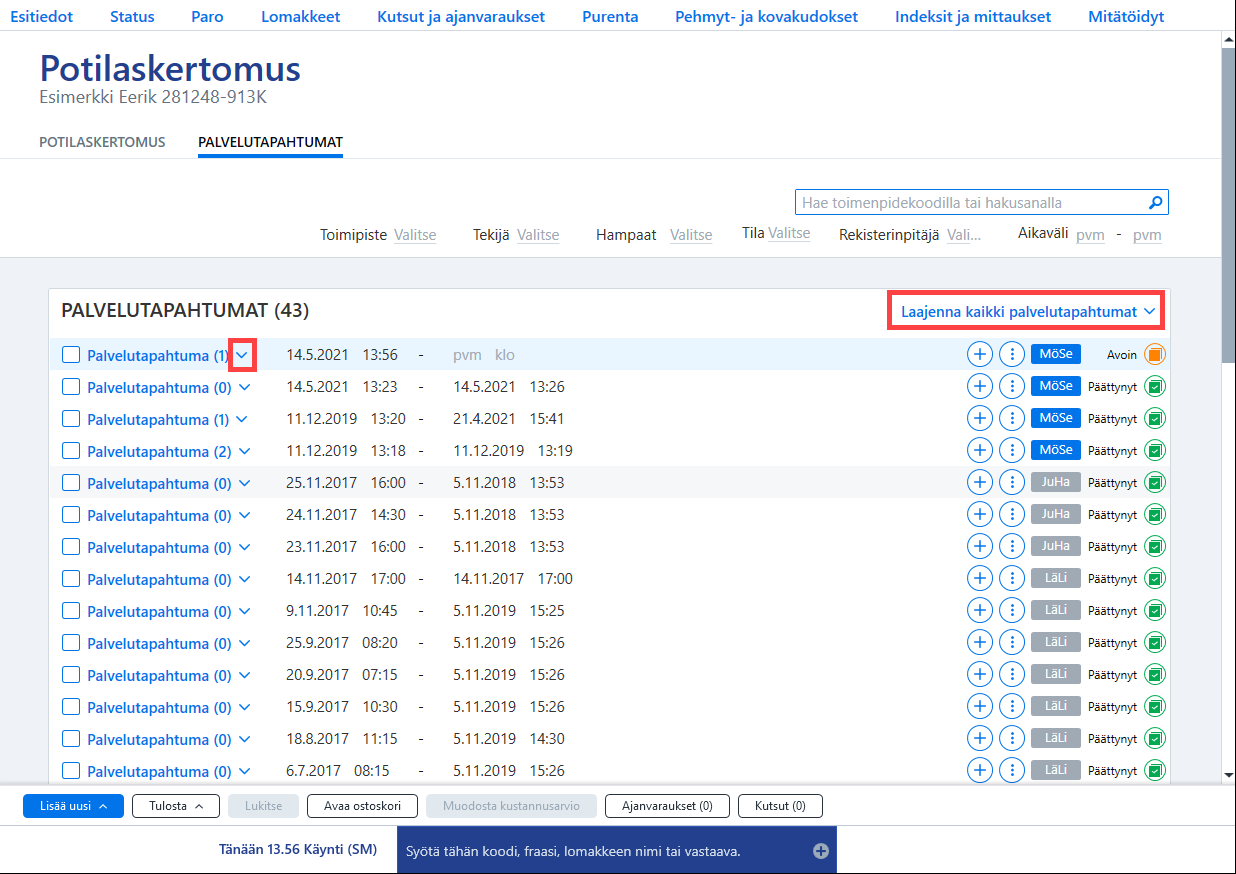Click green status icon on 25.11.2017 row
The height and width of the screenshot is (874, 1236).
click(1155, 482)
